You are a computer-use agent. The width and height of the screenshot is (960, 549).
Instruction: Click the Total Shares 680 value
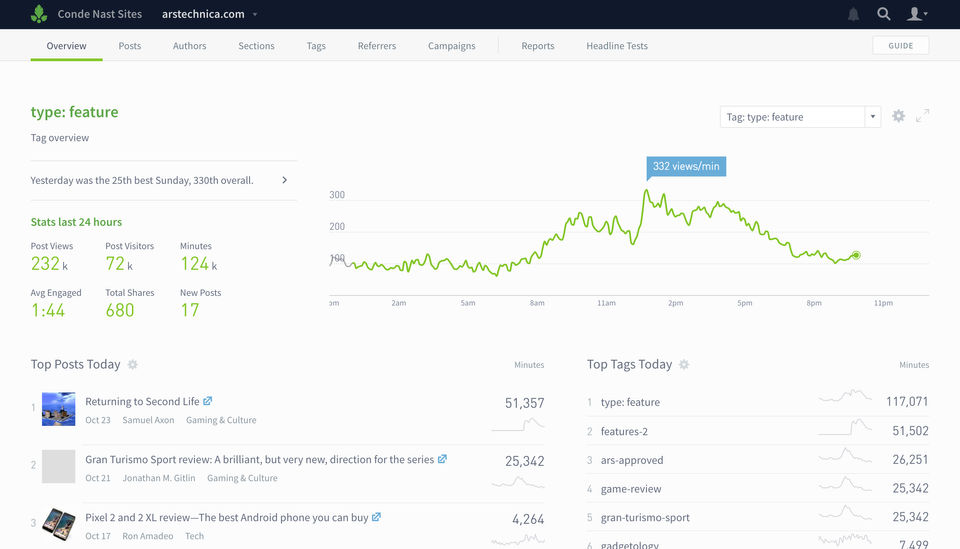point(119,310)
